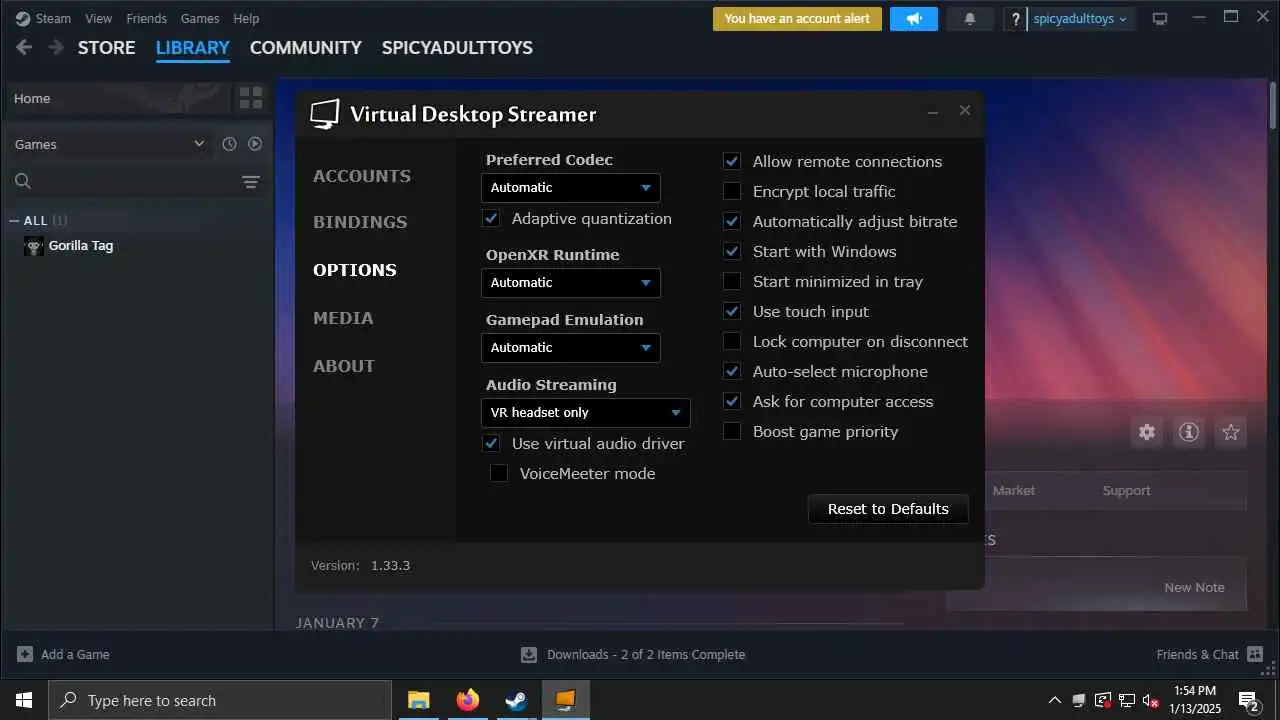The height and width of the screenshot is (720, 1280).
Task: Select the OPTIONS section
Action: click(355, 270)
